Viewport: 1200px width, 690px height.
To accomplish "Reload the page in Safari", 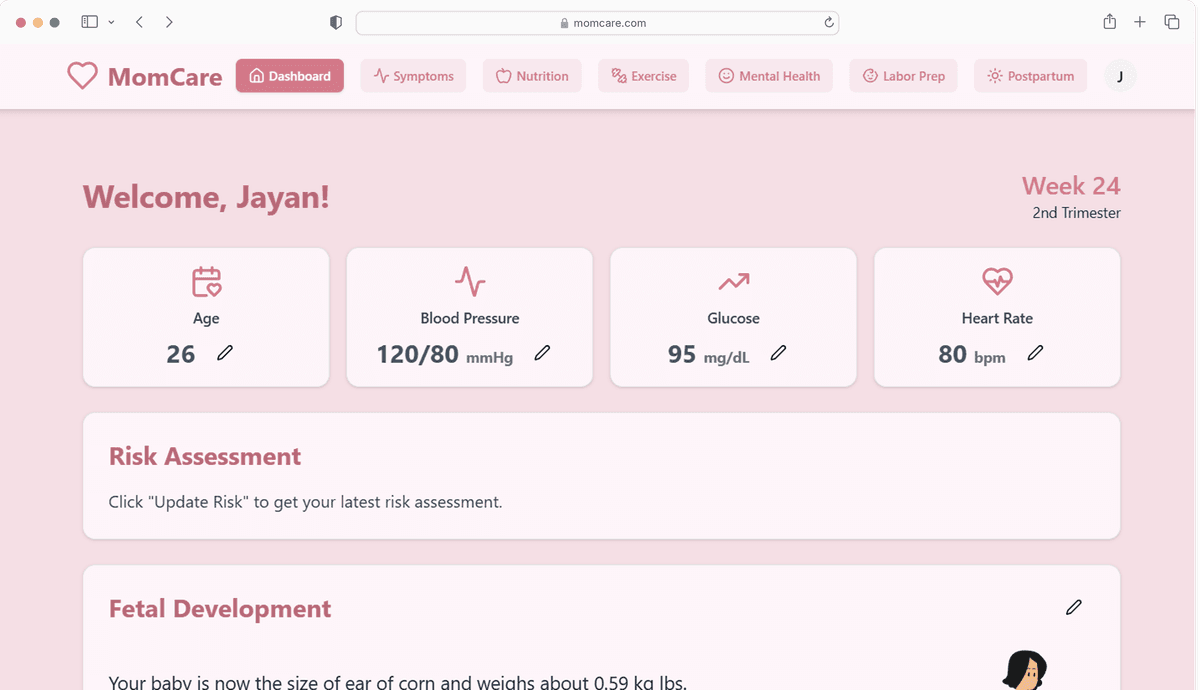I will coord(829,23).
